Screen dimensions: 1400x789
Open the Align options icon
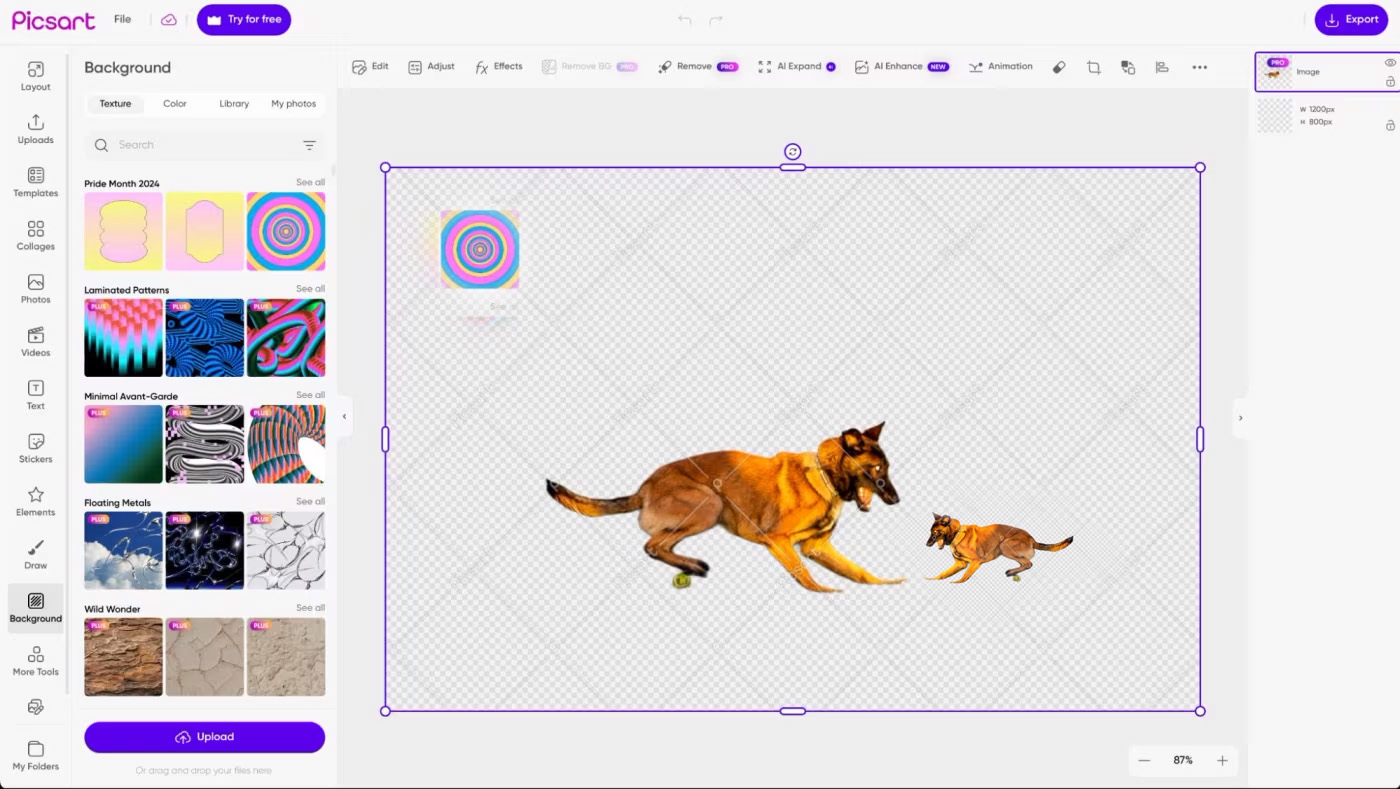(1162, 67)
